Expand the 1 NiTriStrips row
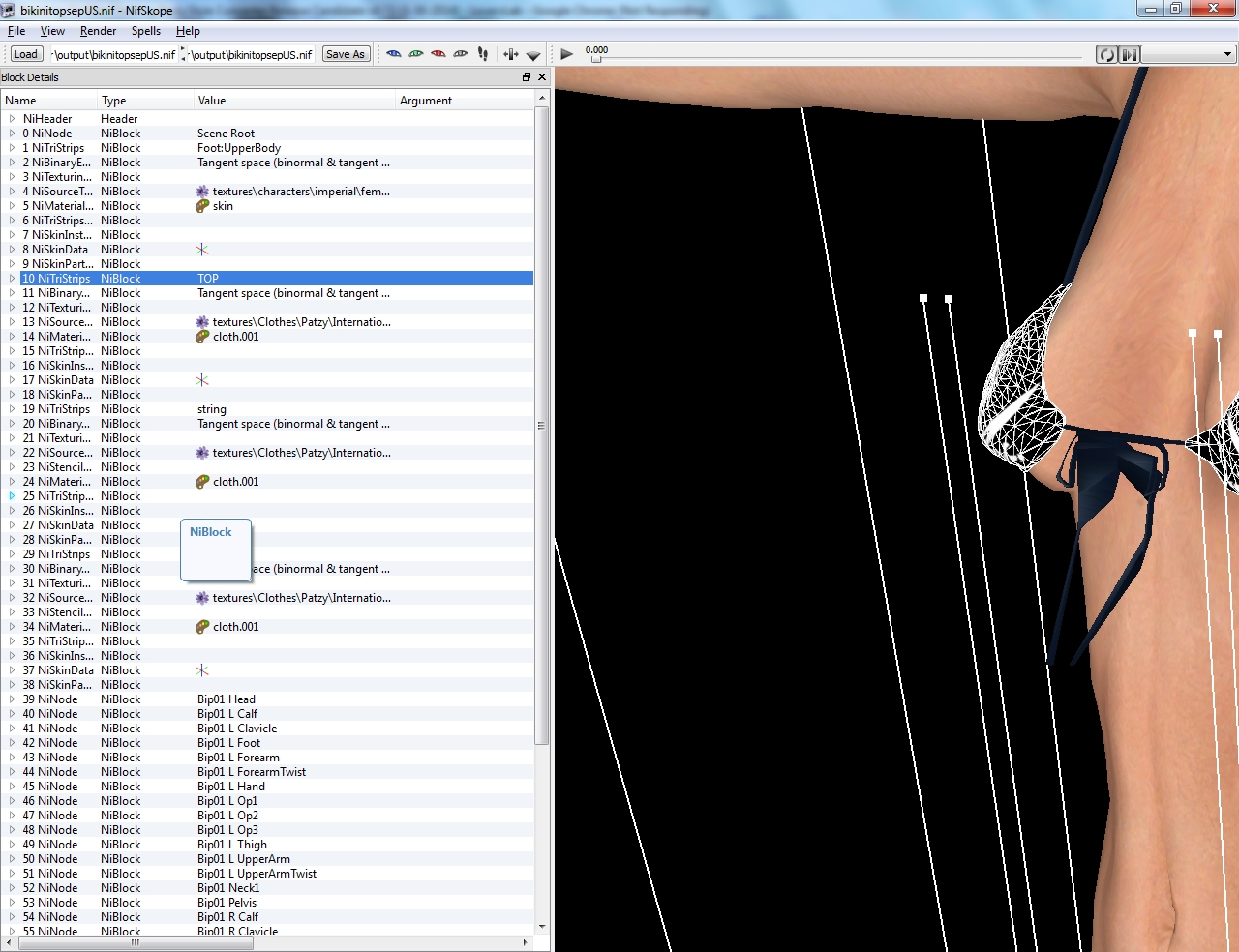The width and height of the screenshot is (1239, 952). (x=12, y=148)
